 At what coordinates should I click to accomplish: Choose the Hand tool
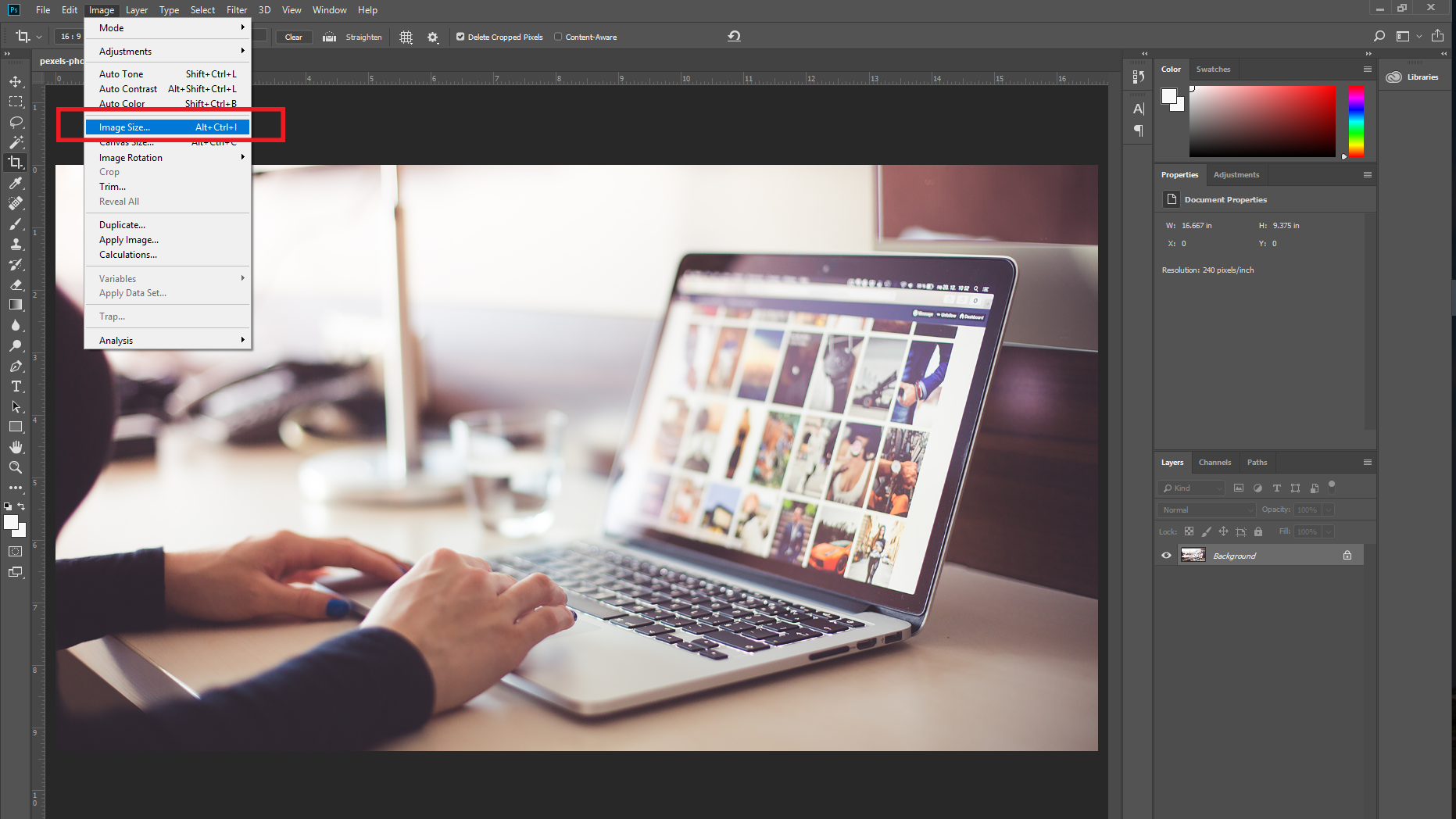tap(16, 447)
